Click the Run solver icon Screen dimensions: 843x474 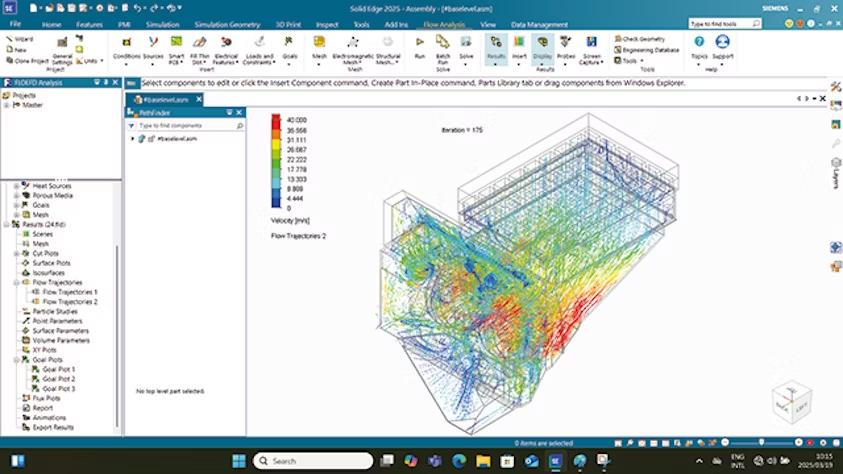click(x=419, y=46)
